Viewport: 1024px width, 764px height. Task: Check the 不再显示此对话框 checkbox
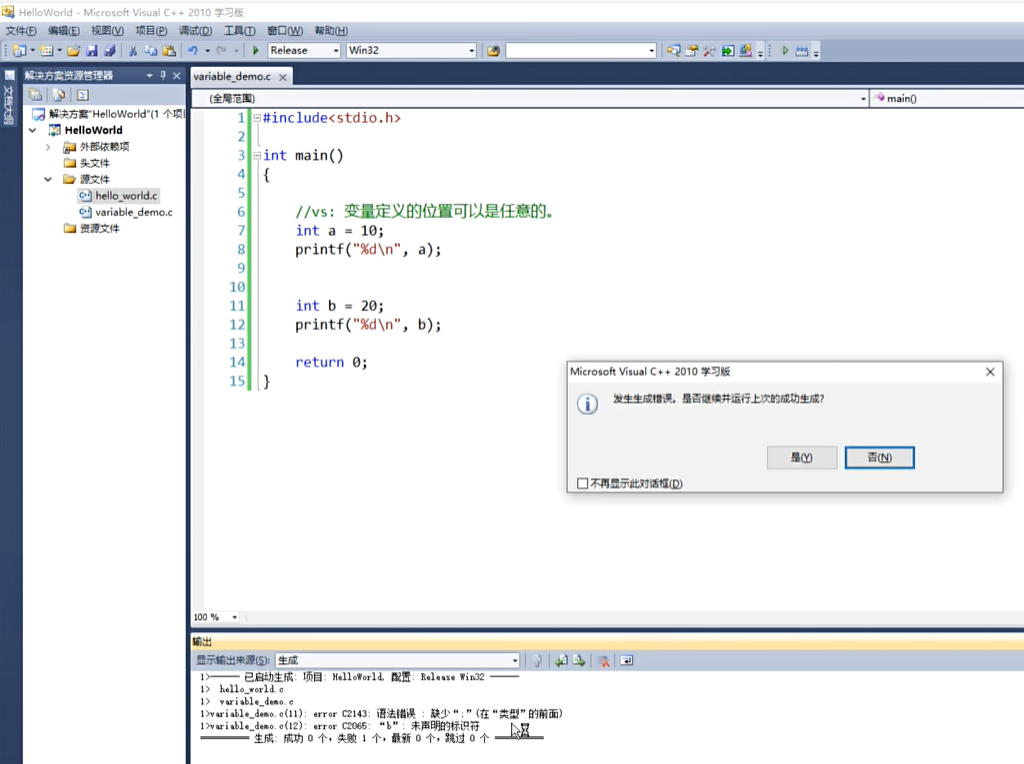click(583, 483)
